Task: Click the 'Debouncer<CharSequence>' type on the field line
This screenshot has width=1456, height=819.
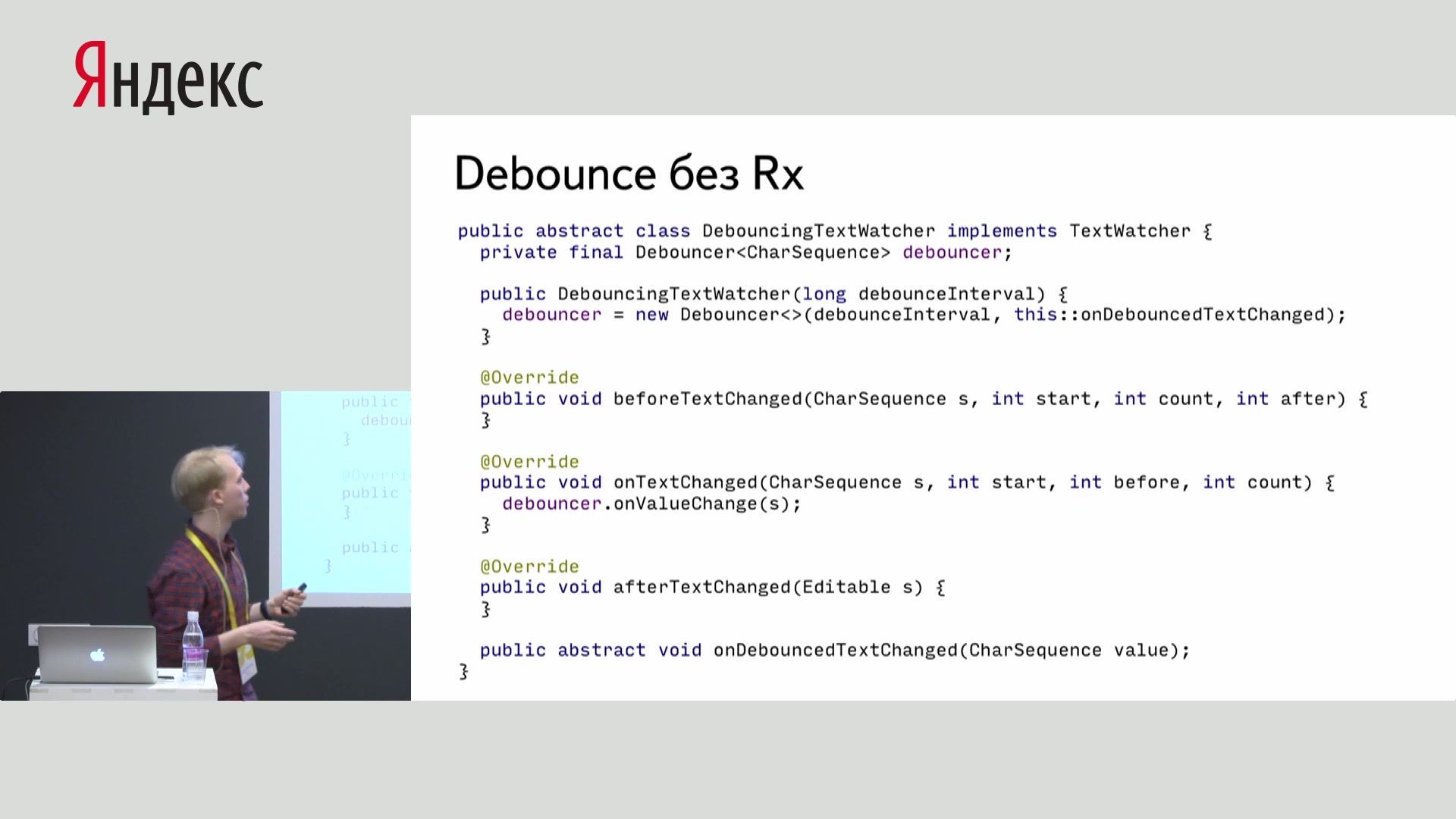Action: [x=762, y=253]
